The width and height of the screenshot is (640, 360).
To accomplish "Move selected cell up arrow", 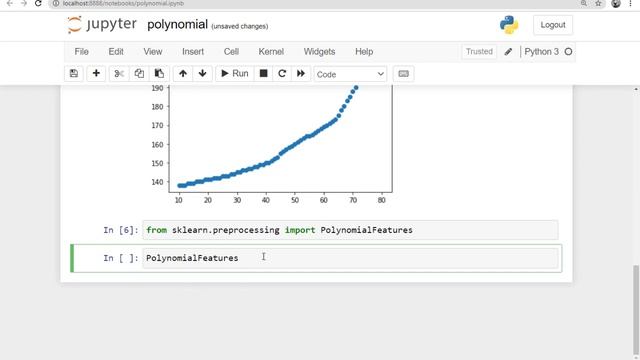I will point(183,73).
